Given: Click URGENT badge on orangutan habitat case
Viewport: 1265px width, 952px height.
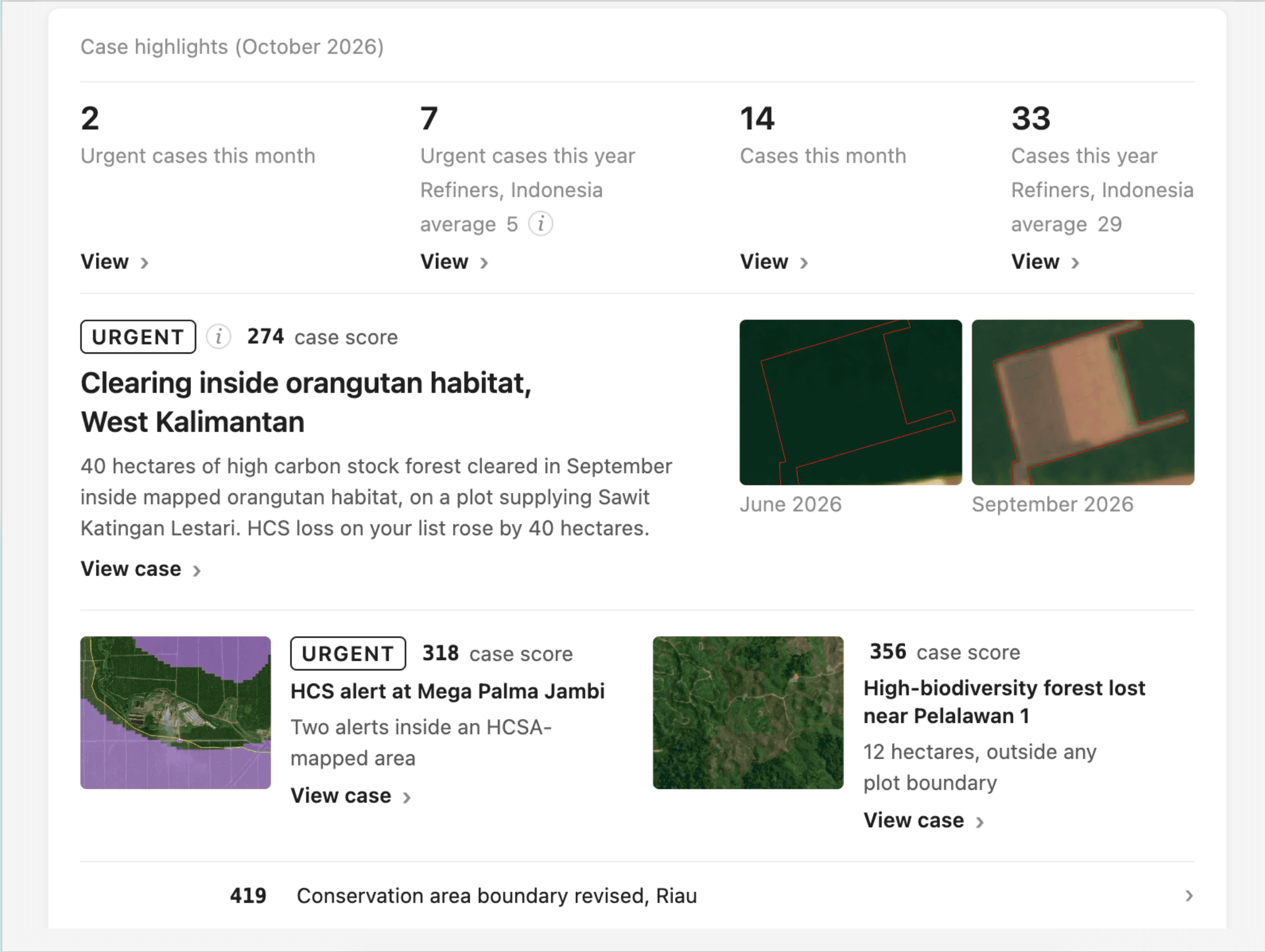Looking at the screenshot, I should pyautogui.click(x=138, y=337).
